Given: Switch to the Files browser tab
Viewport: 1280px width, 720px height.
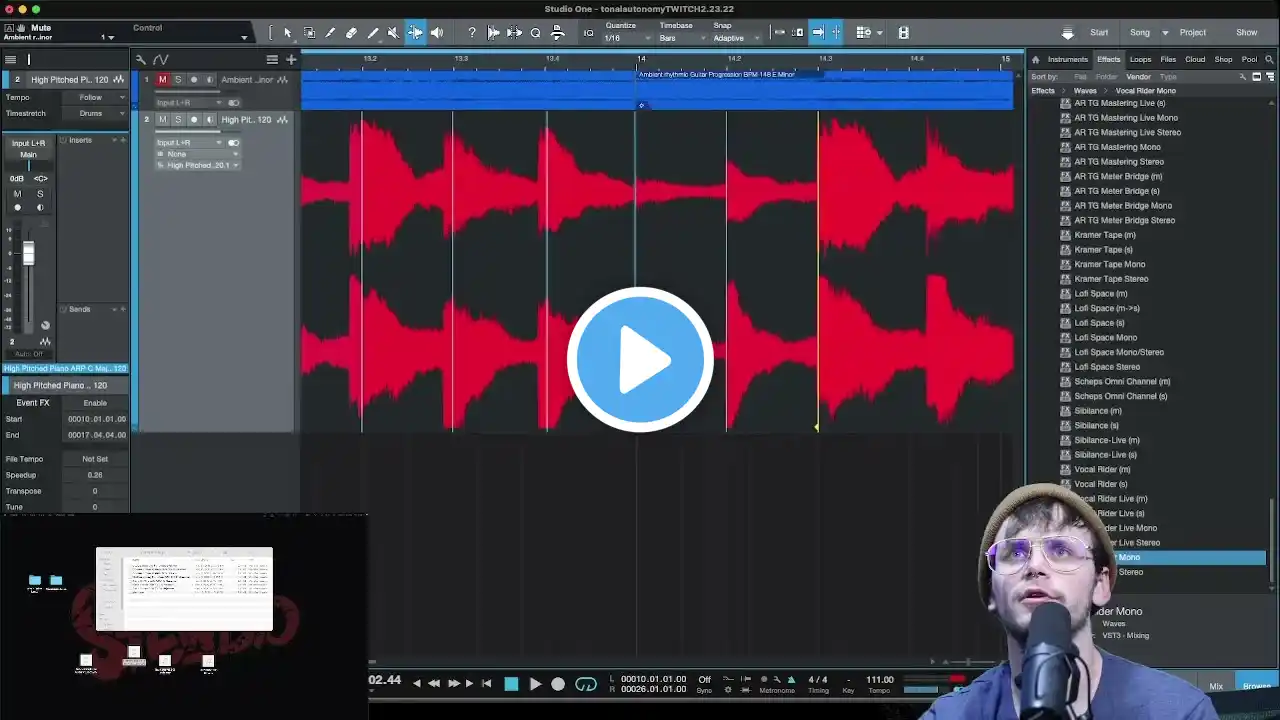Looking at the screenshot, I should pyautogui.click(x=1168, y=60).
